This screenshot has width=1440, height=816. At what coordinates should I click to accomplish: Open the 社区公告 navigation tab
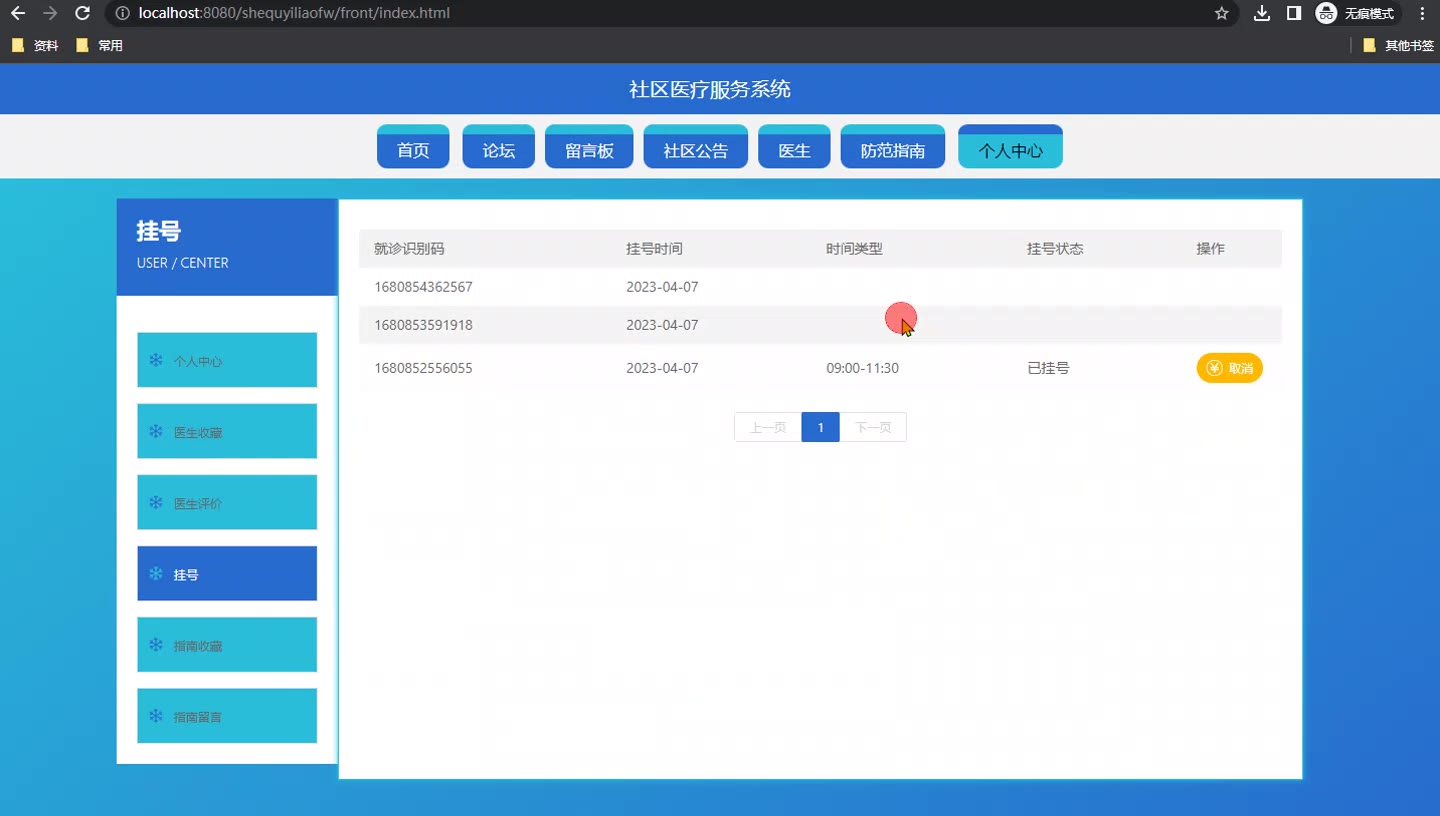(x=696, y=147)
